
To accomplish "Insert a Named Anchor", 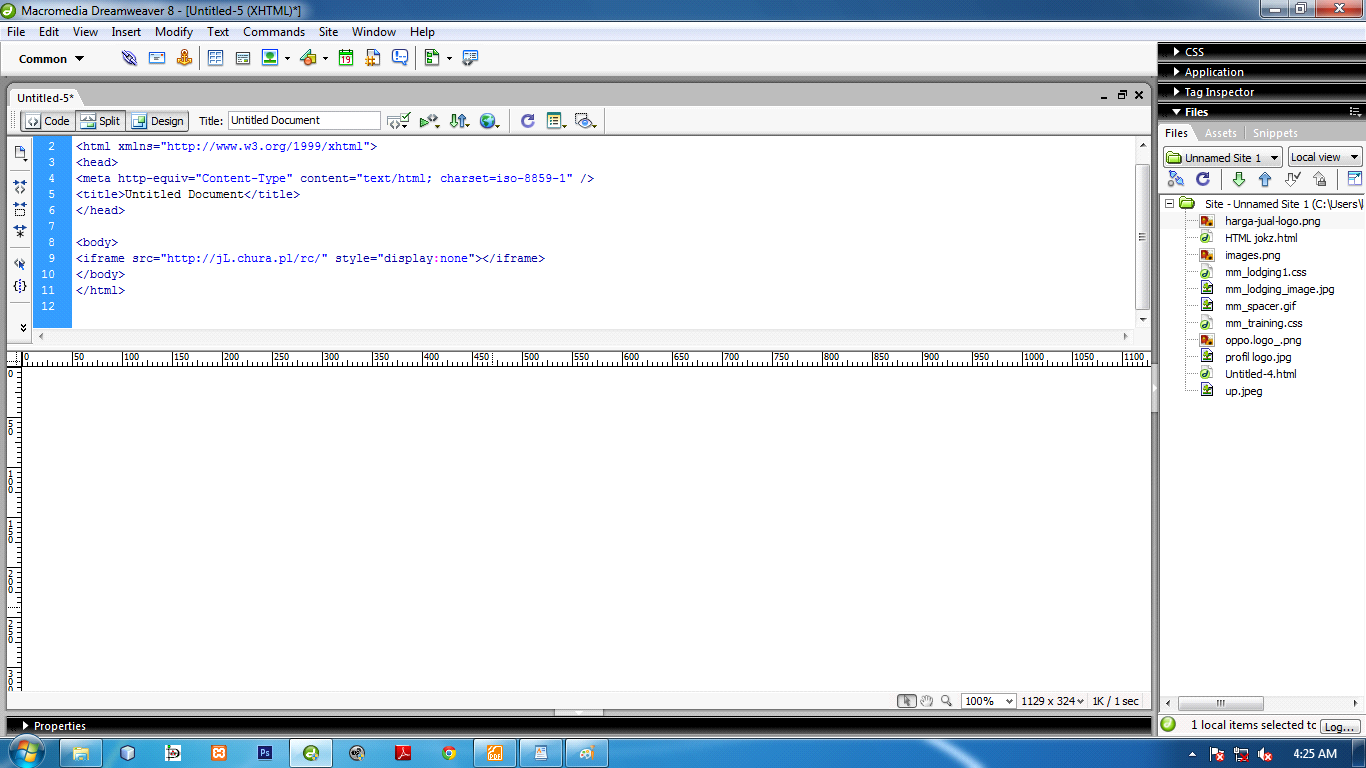I will (x=184, y=58).
